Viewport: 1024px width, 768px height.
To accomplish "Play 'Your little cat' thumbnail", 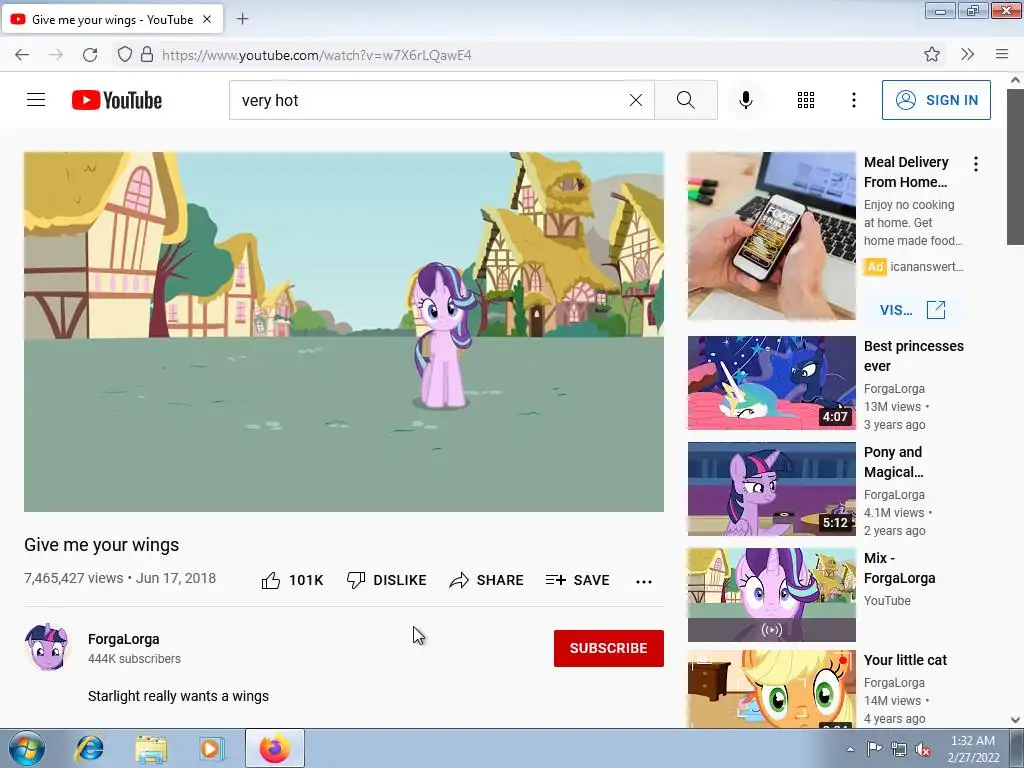I will click(771, 688).
